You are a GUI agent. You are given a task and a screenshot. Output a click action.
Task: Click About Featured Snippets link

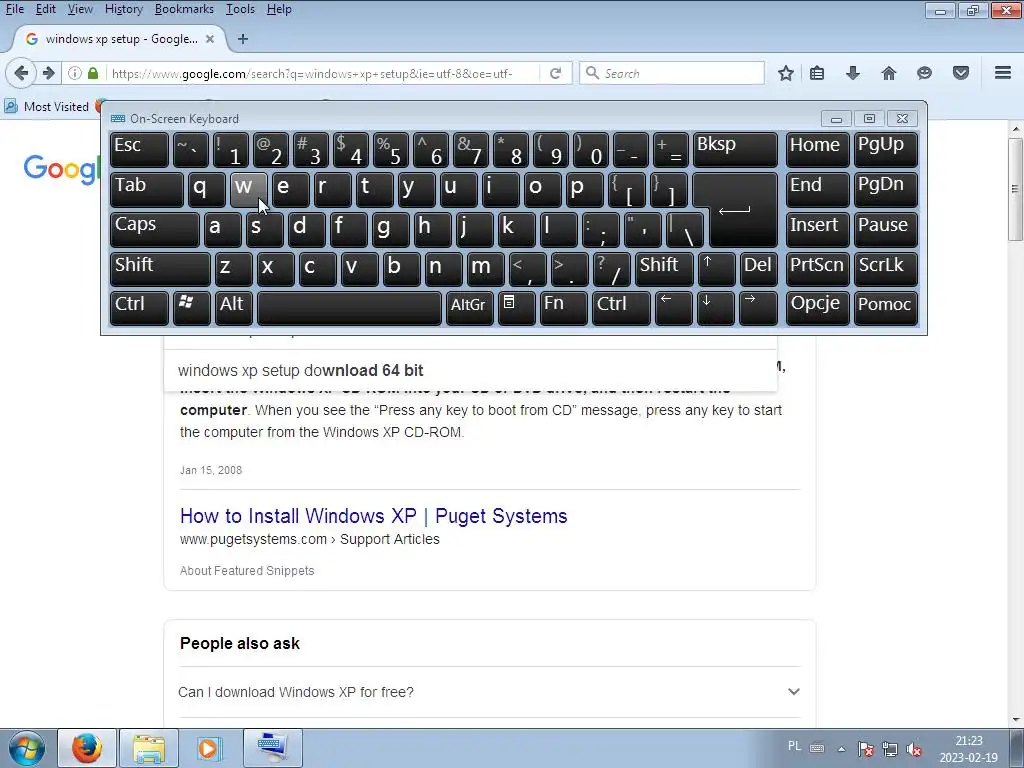247,571
